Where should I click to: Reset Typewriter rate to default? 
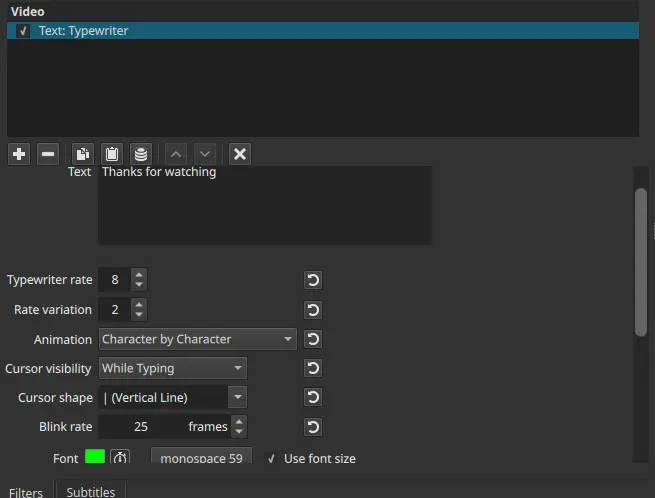click(313, 281)
